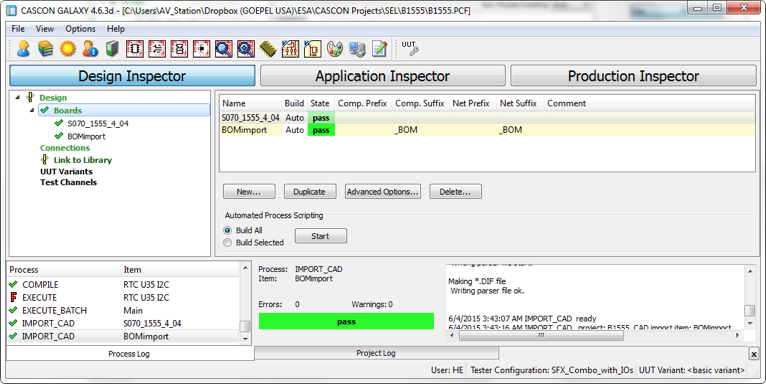Screen dimensions: 766x384
Task: Select Test Channels in the design tree
Action: 68,182
